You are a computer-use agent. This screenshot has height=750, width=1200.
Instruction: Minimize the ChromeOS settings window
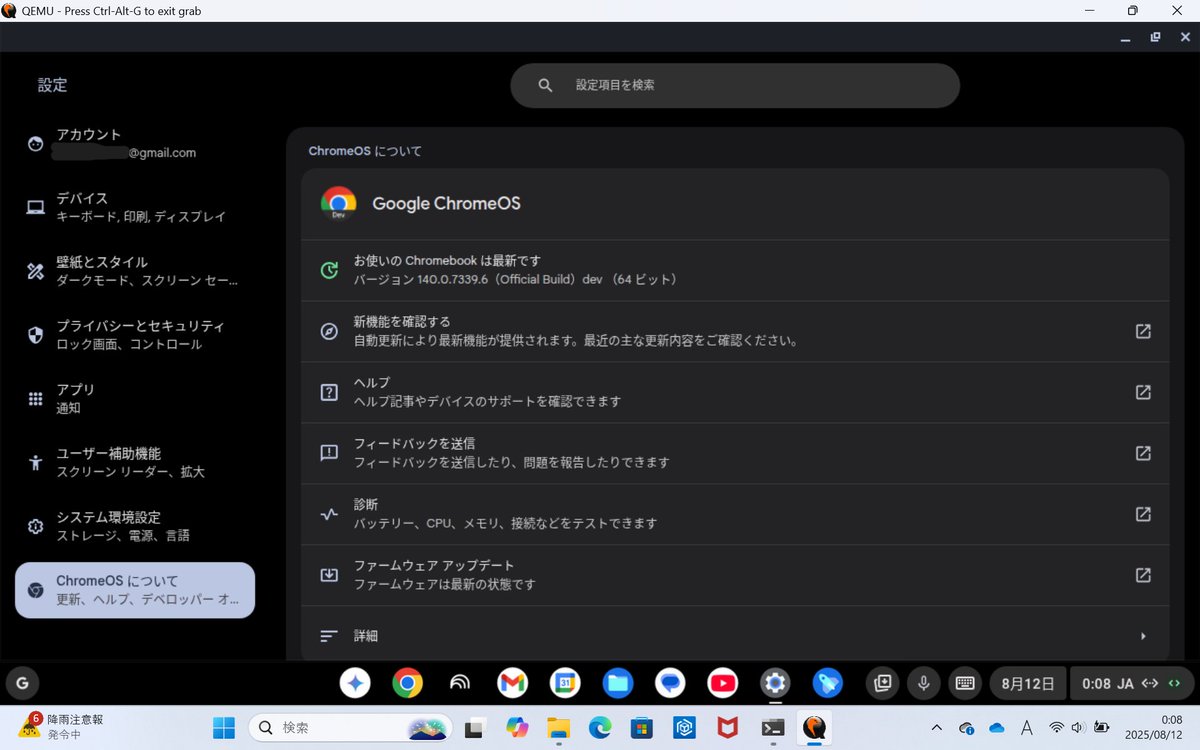coord(1125,37)
